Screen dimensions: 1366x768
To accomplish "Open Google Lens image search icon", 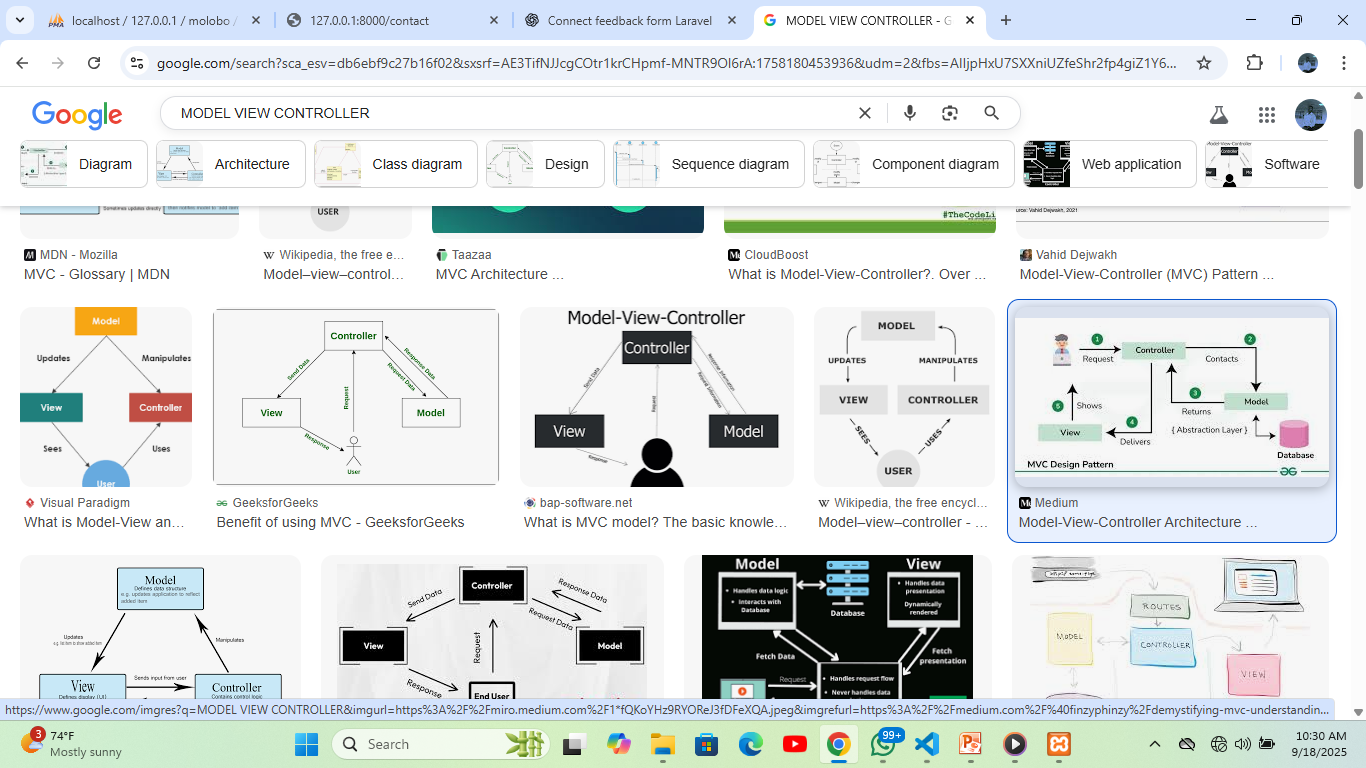I will [950, 113].
